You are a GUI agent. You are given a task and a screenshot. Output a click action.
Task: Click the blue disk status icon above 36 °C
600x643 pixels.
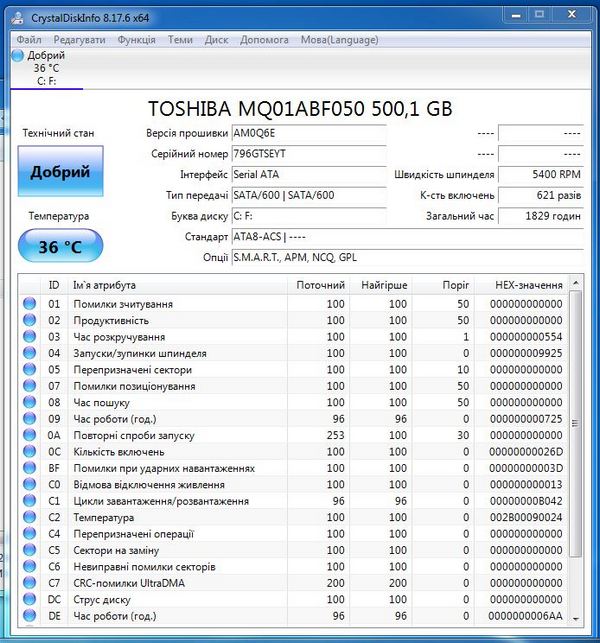(18, 55)
